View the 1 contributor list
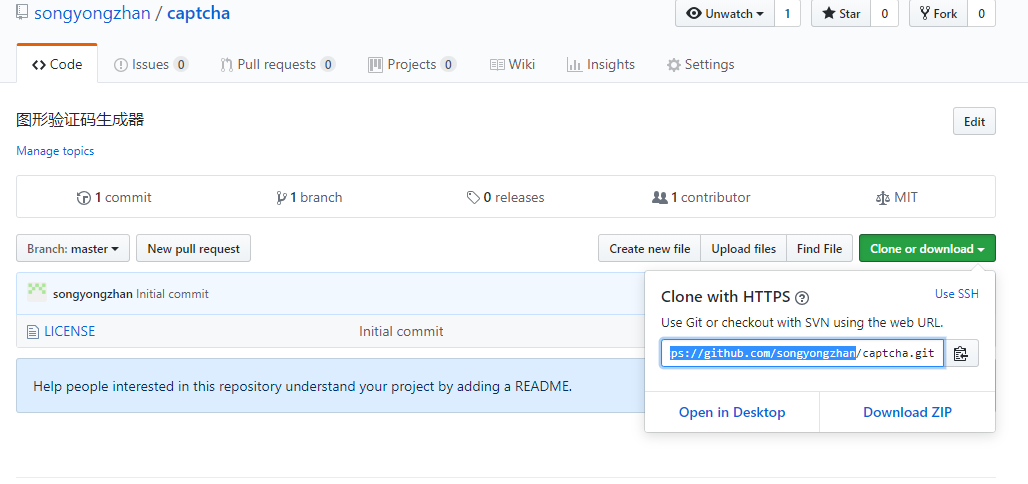Image resolution: width=1028 pixels, height=484 pixels. pyautogui.click(x=701, y=197)
